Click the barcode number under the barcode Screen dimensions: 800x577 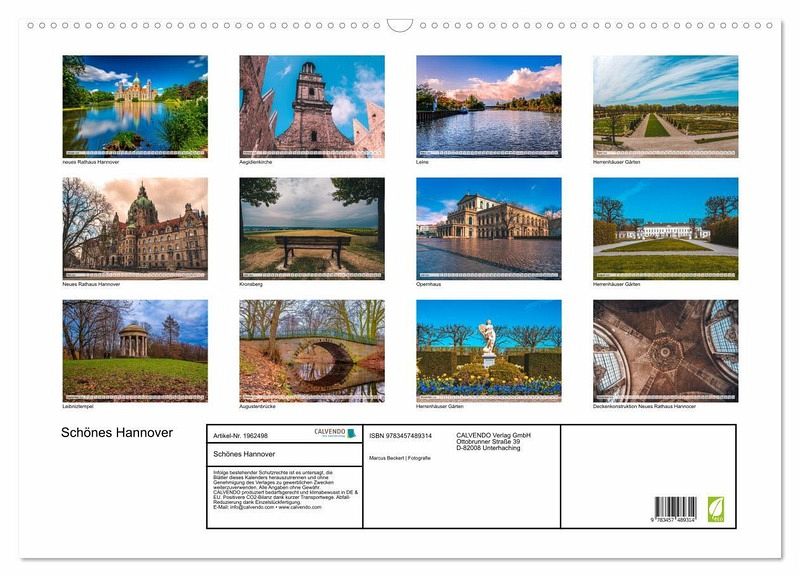tap(673, 519)
